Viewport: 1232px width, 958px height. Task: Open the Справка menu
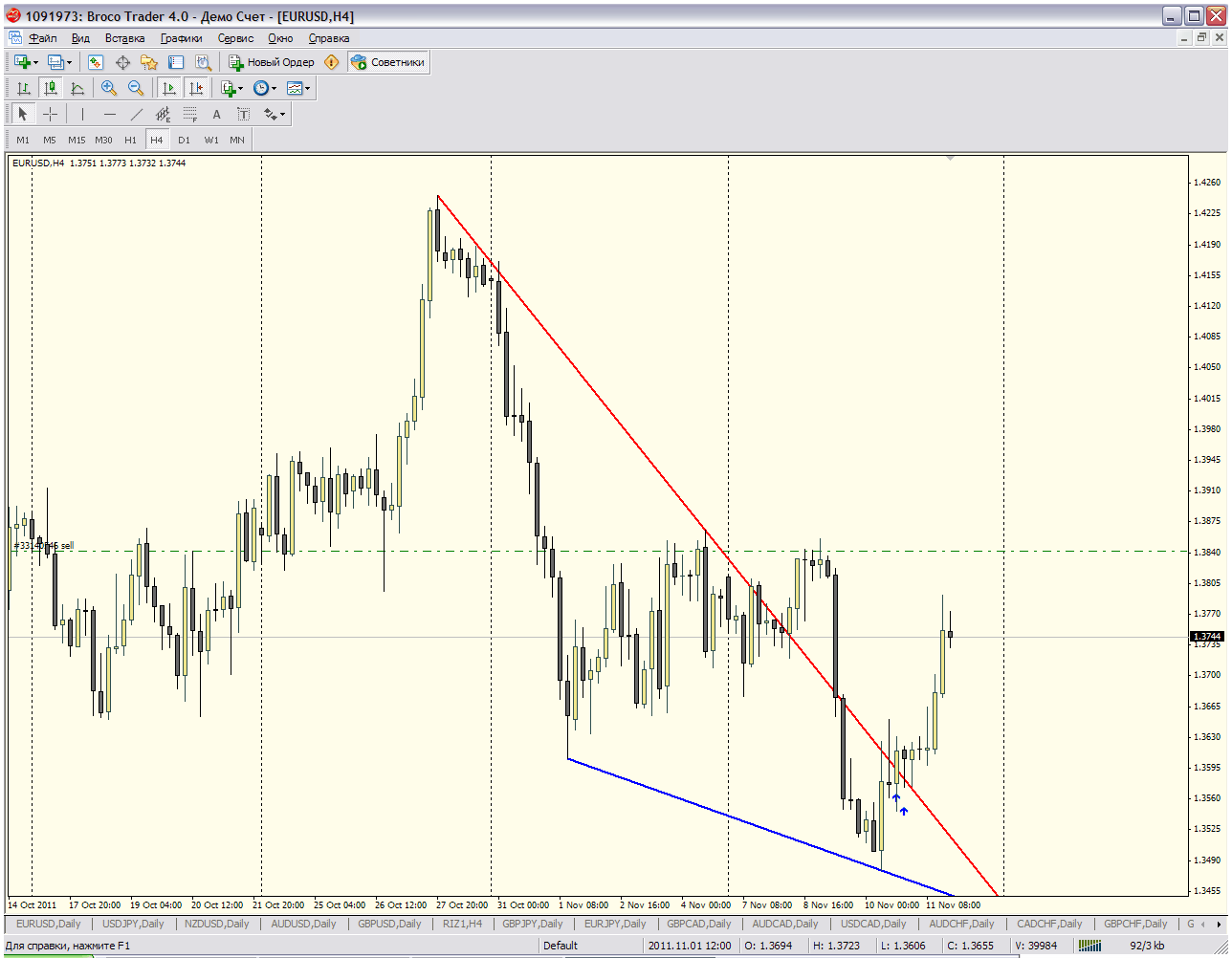coord(329,38)
